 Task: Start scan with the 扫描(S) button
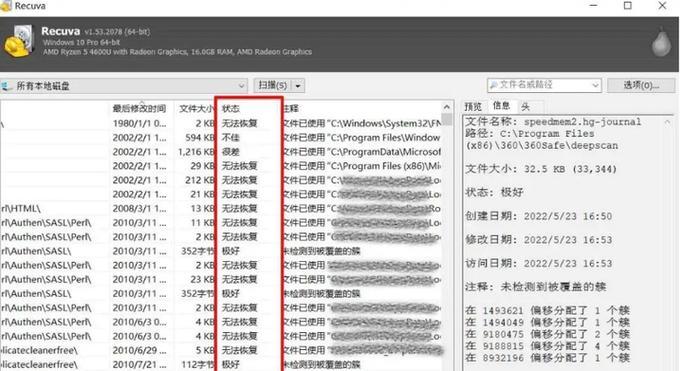tap(273, 85)
